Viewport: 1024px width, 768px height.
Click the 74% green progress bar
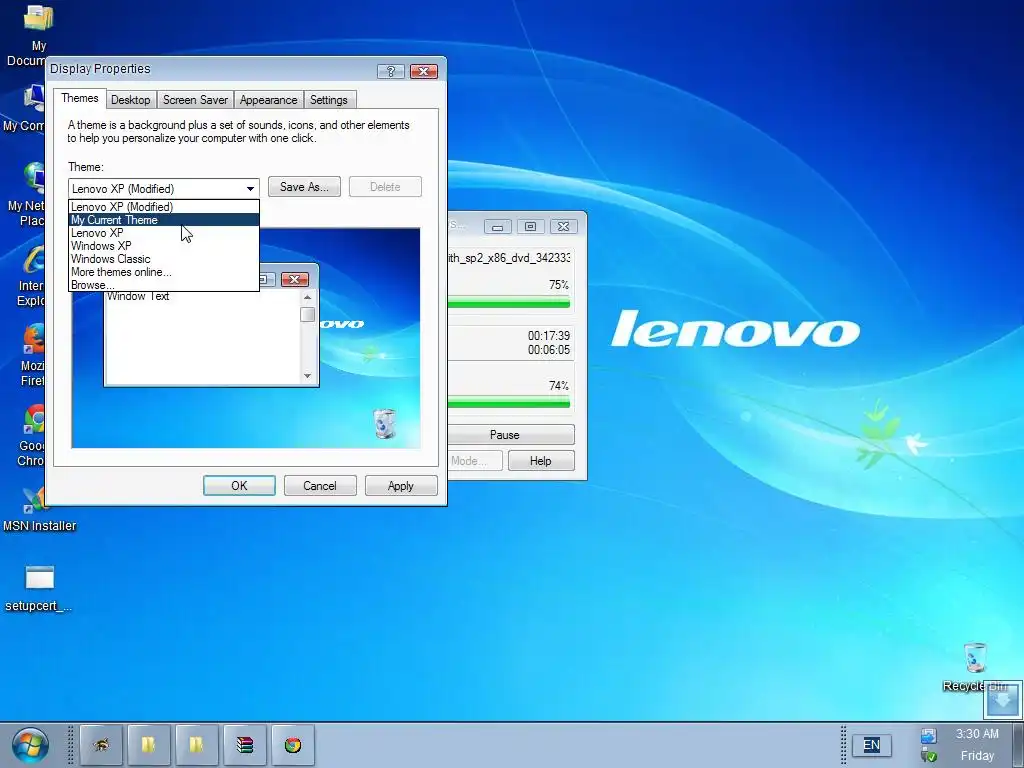pyautogui.click(x=508, y=402)
